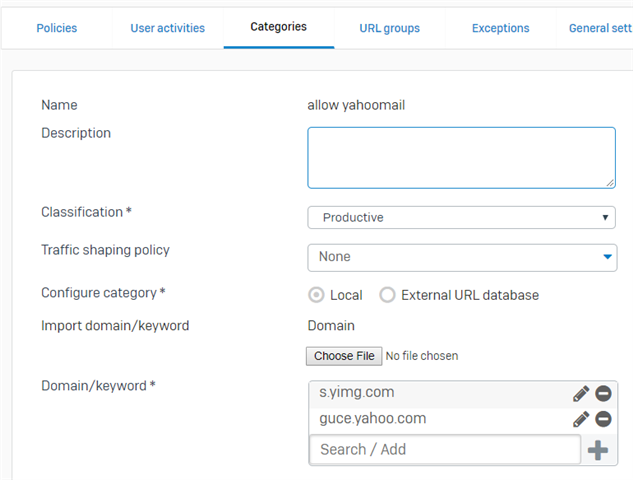Expand the Traffic shaping policy dropdown

tap(461, 257)
